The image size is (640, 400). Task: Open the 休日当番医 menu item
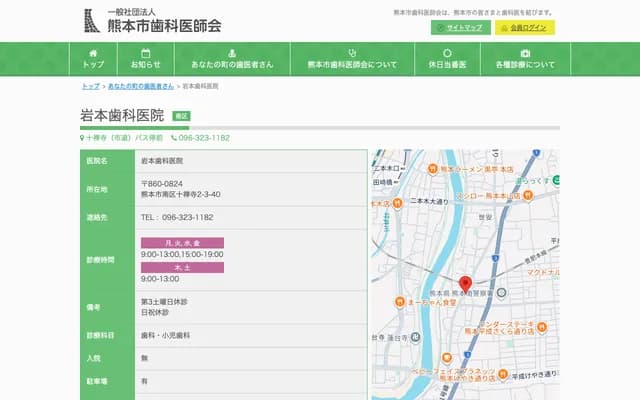pos(447,59)
